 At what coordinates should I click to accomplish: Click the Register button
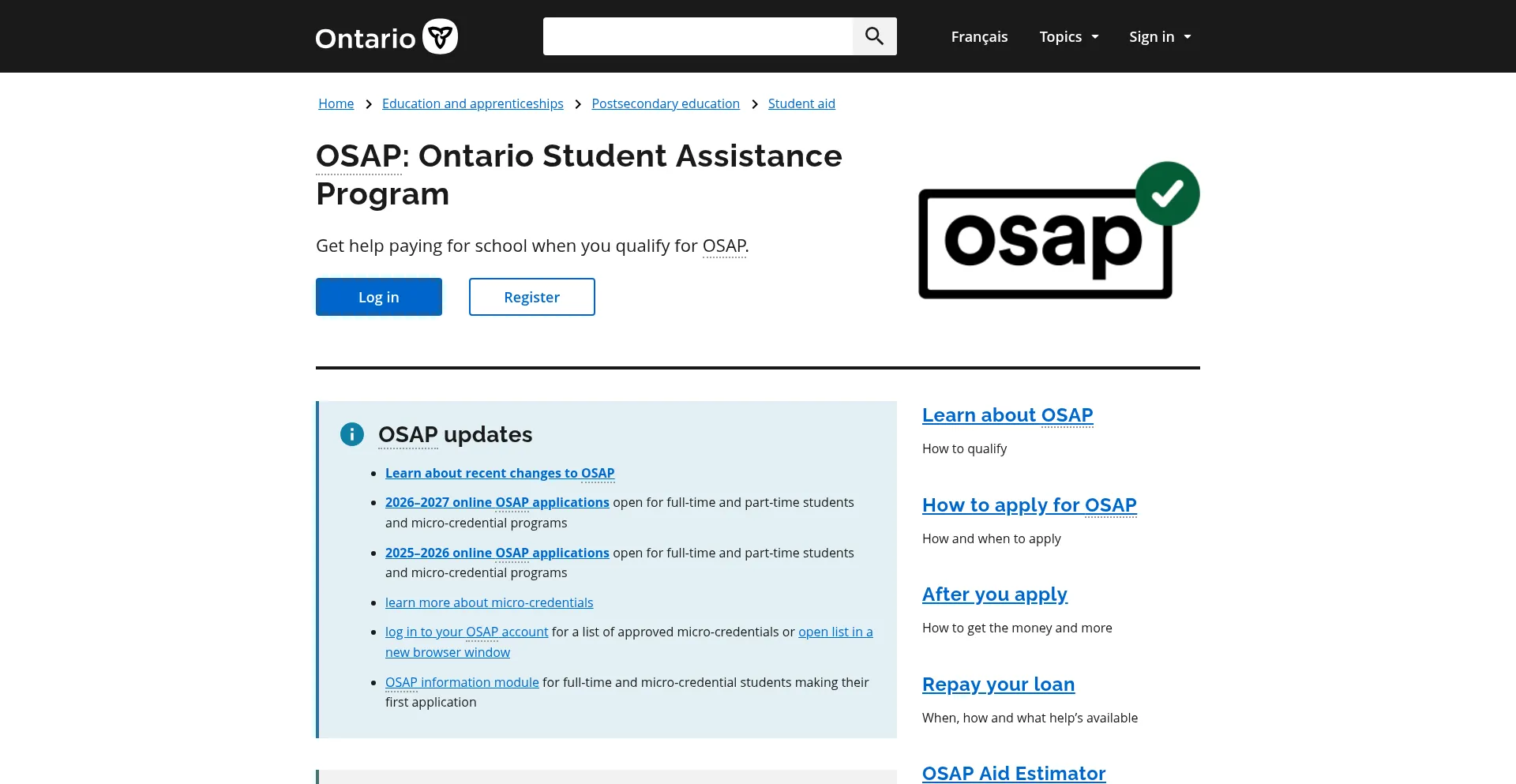[x=532, y=297]
